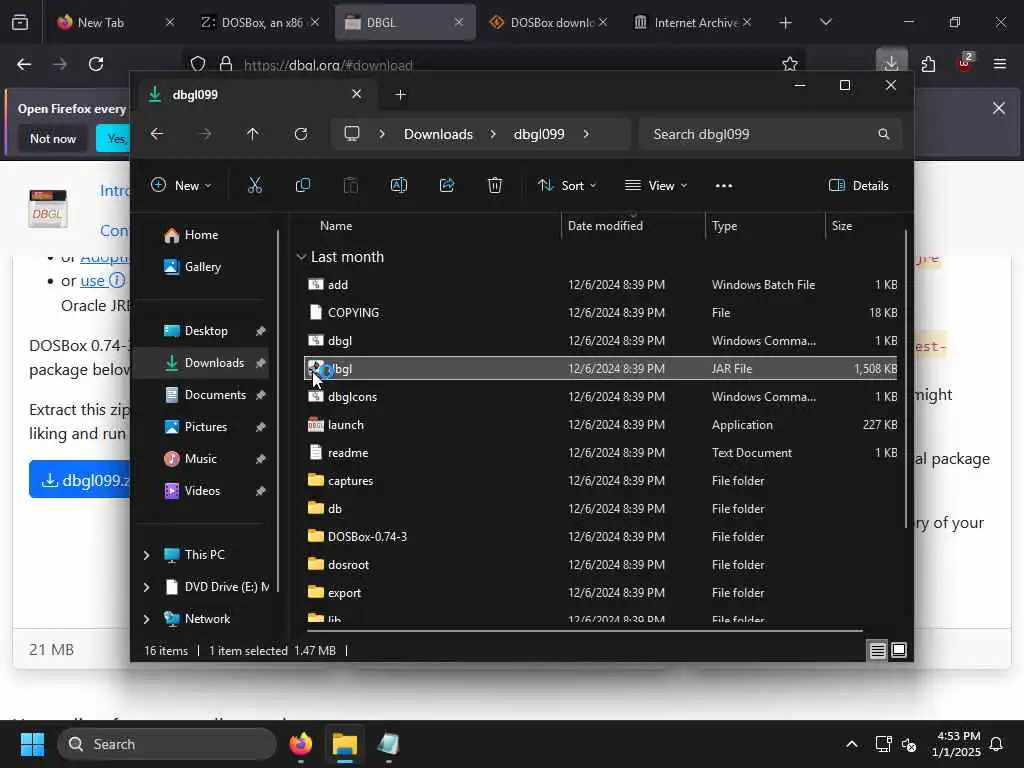Select the dbgl099 Explorer tab
Viewport: 1024px width, 768px height.
255,95
